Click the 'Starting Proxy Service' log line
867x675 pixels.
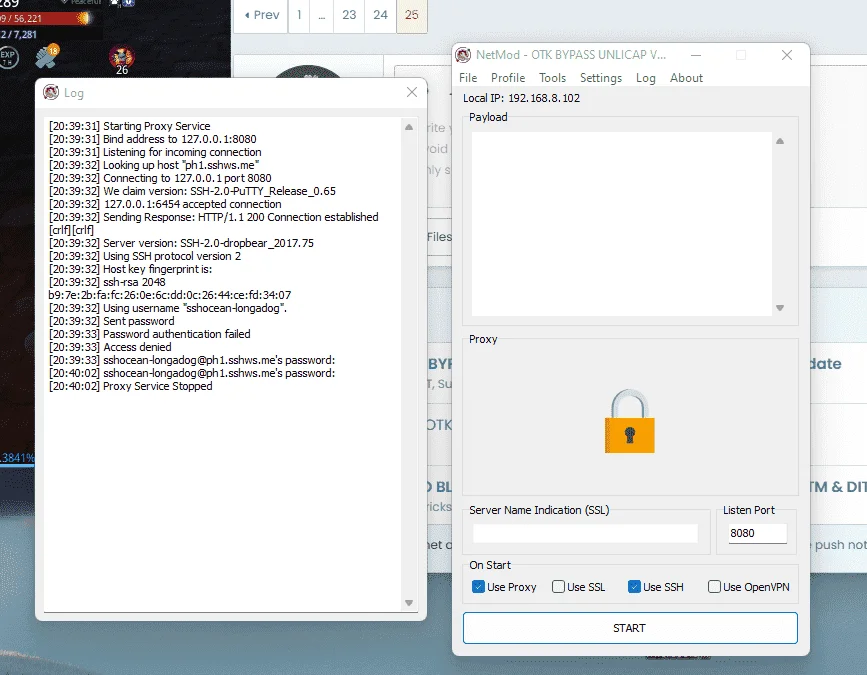(129, 126)
